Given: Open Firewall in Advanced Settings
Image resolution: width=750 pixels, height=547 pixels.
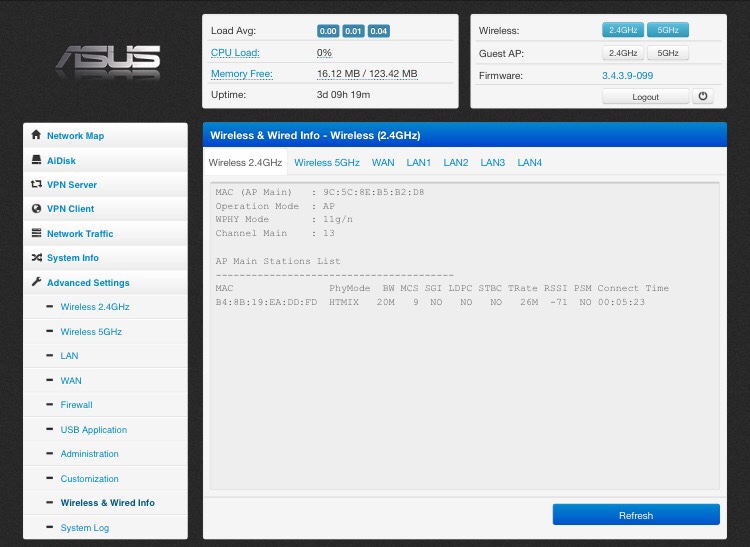Looking at the screenshot, I should click(76, 405).
